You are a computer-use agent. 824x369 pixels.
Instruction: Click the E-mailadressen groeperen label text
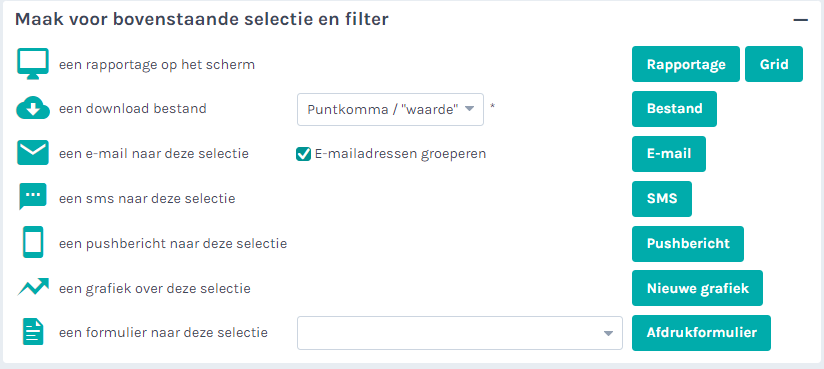[400, 154]
